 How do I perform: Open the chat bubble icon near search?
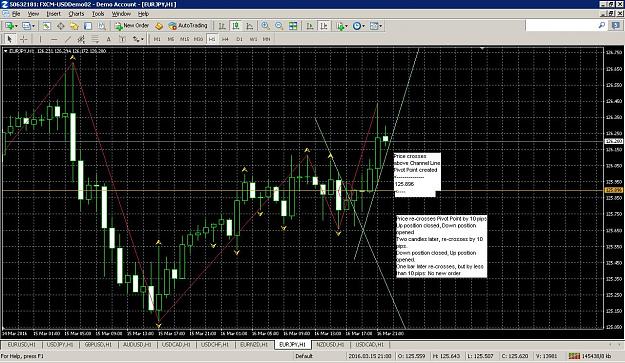click(x=615, y=26)
